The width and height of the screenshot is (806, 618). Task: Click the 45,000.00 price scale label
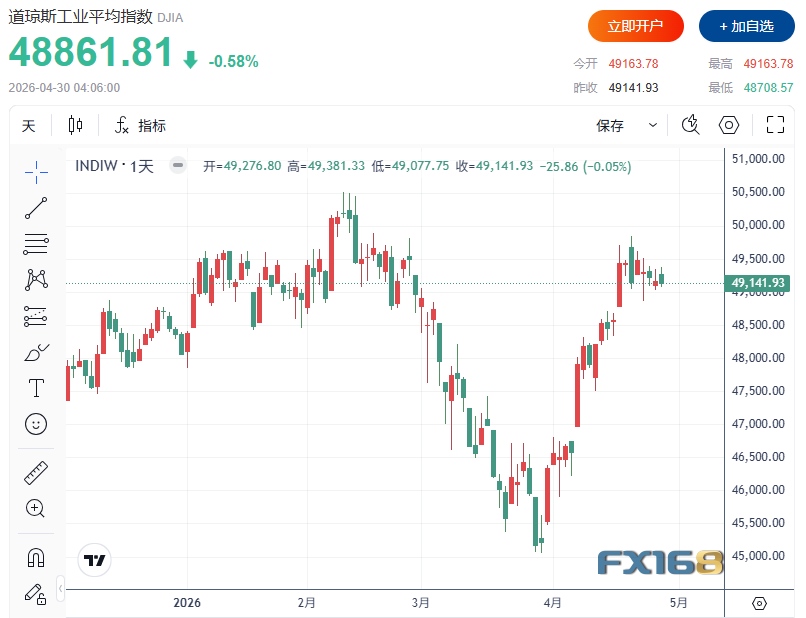point(758,556)
